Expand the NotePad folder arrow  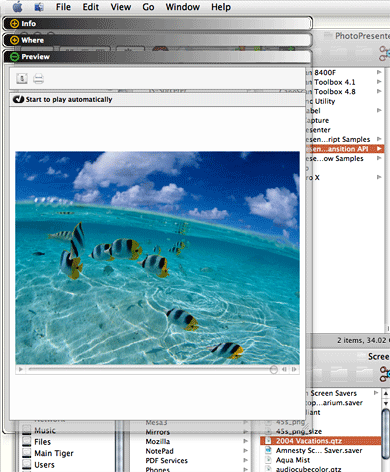tap(245, 451)
